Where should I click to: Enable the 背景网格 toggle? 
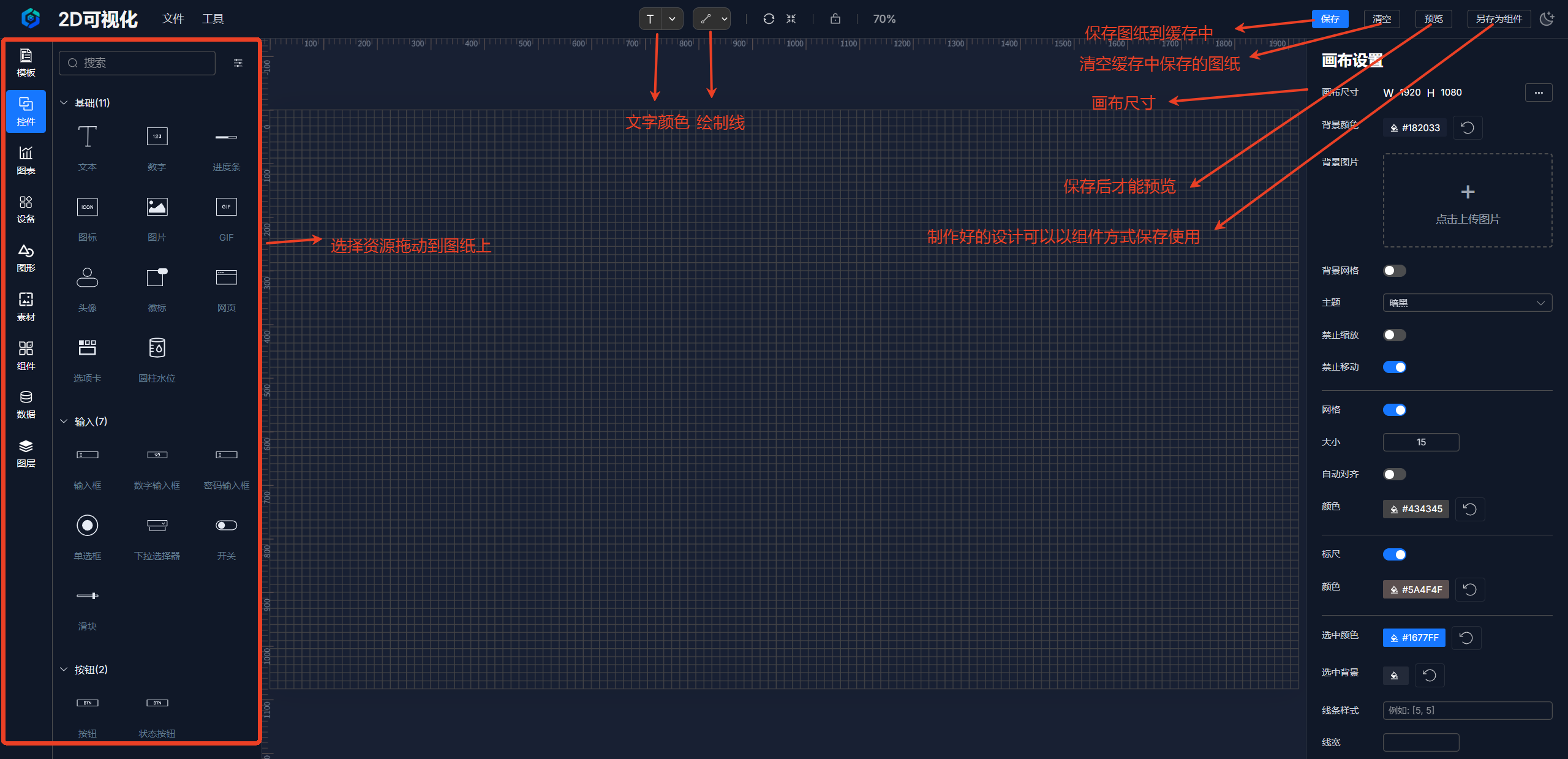pyautogui.click(x=1394, y=271)
